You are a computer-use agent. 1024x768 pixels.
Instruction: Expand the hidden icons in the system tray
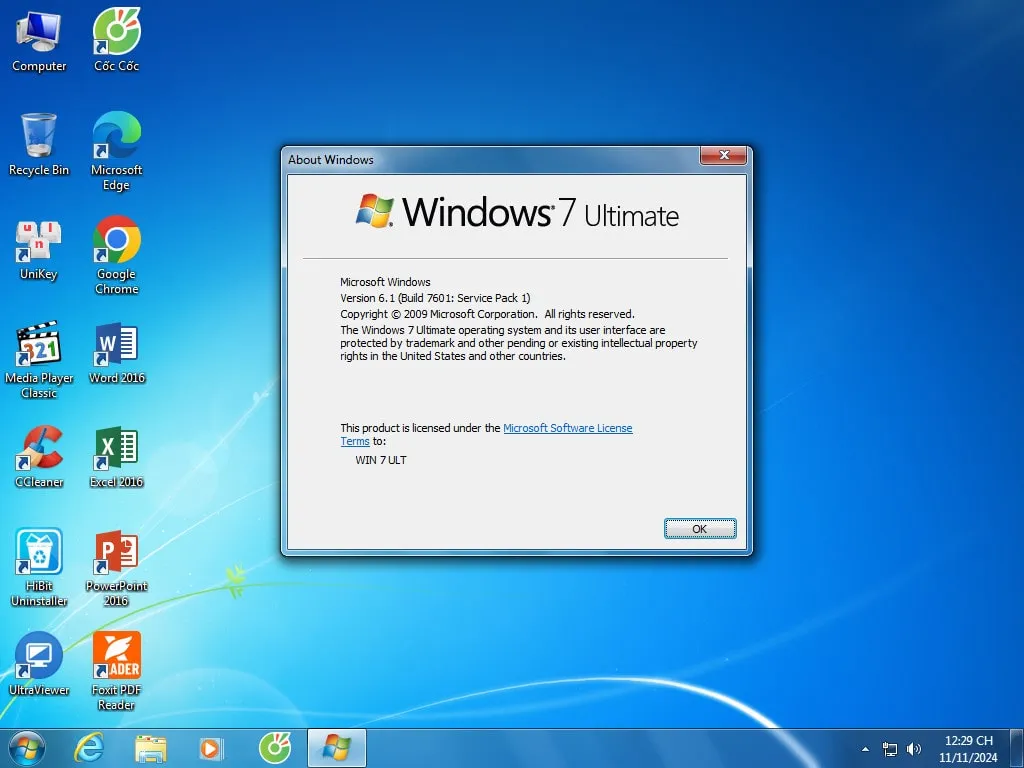coord(864,747)
